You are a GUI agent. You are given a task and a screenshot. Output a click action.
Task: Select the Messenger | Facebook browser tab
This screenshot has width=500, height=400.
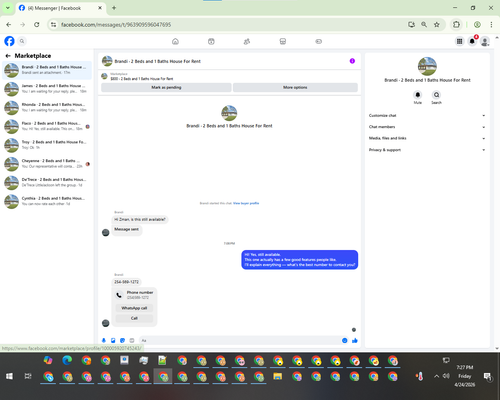click(x=60, y=8)
